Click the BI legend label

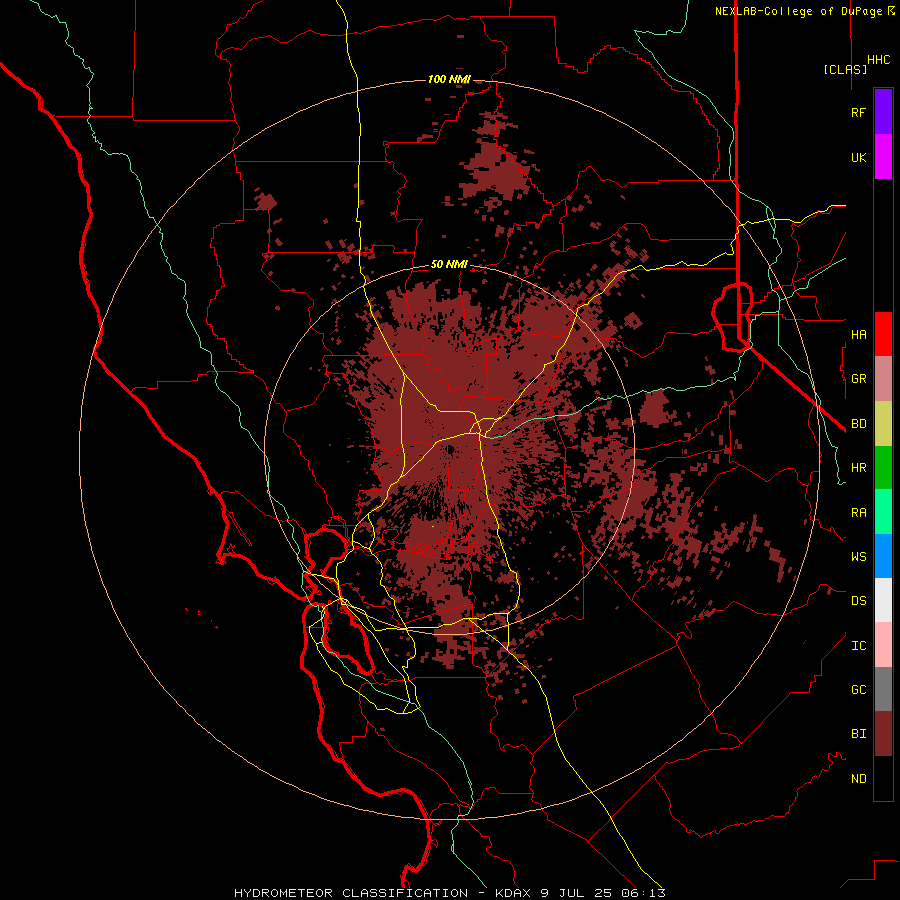tap(858, 734)
